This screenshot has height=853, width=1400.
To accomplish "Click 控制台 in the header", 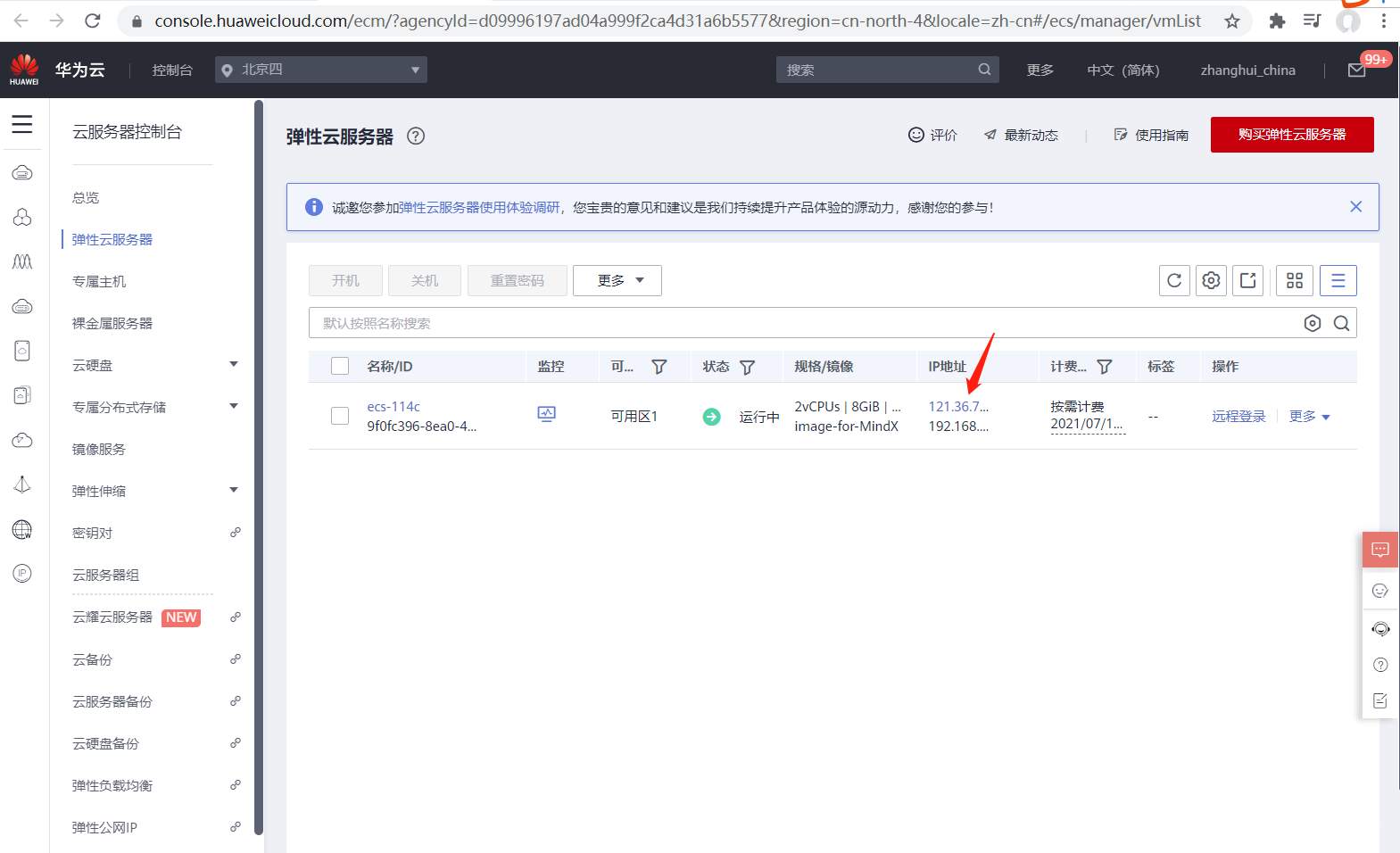I will click(172, 70).
